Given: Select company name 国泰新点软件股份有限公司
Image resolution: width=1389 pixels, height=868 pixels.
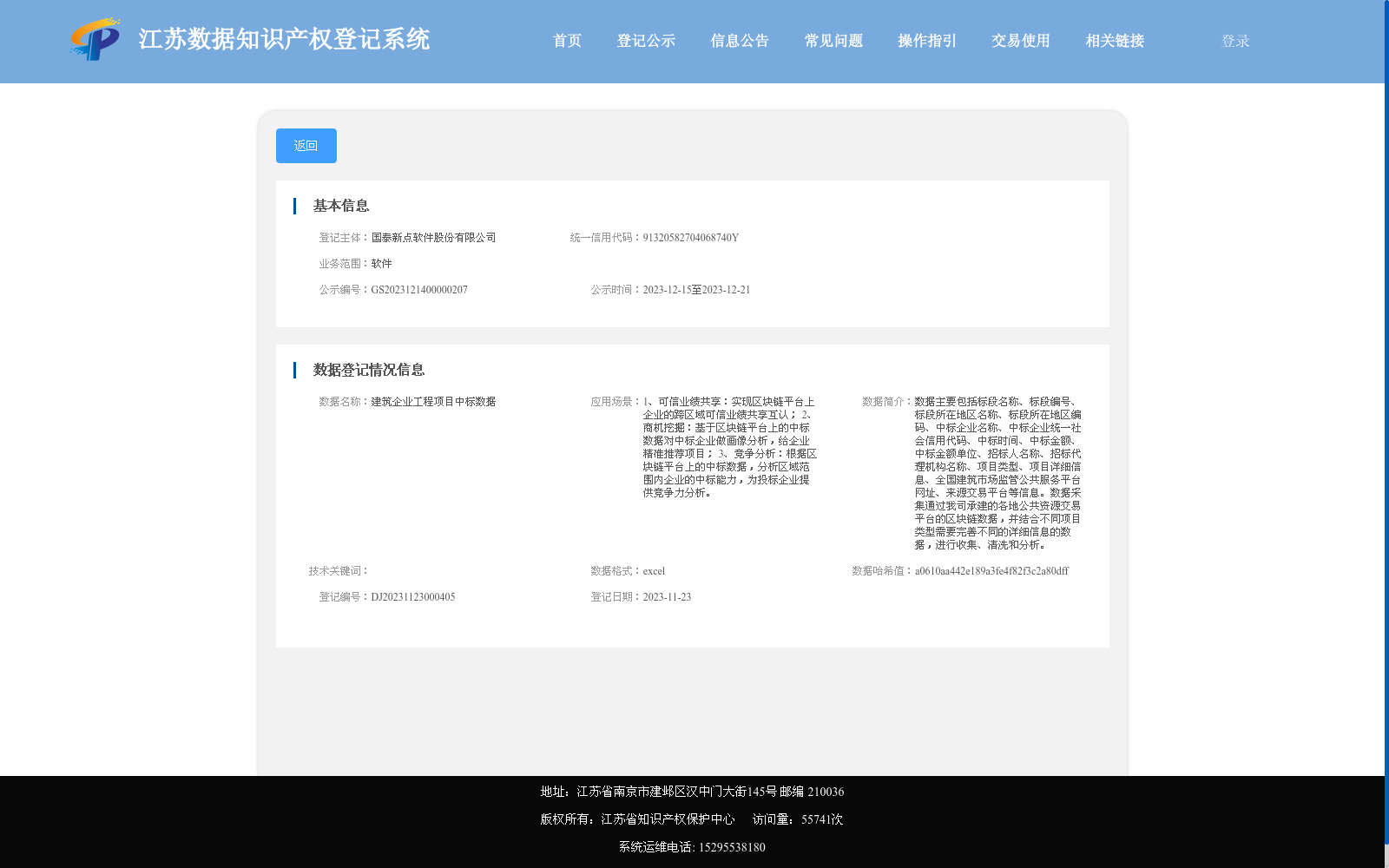Looking at the screenshot, I should coord(433,238).
